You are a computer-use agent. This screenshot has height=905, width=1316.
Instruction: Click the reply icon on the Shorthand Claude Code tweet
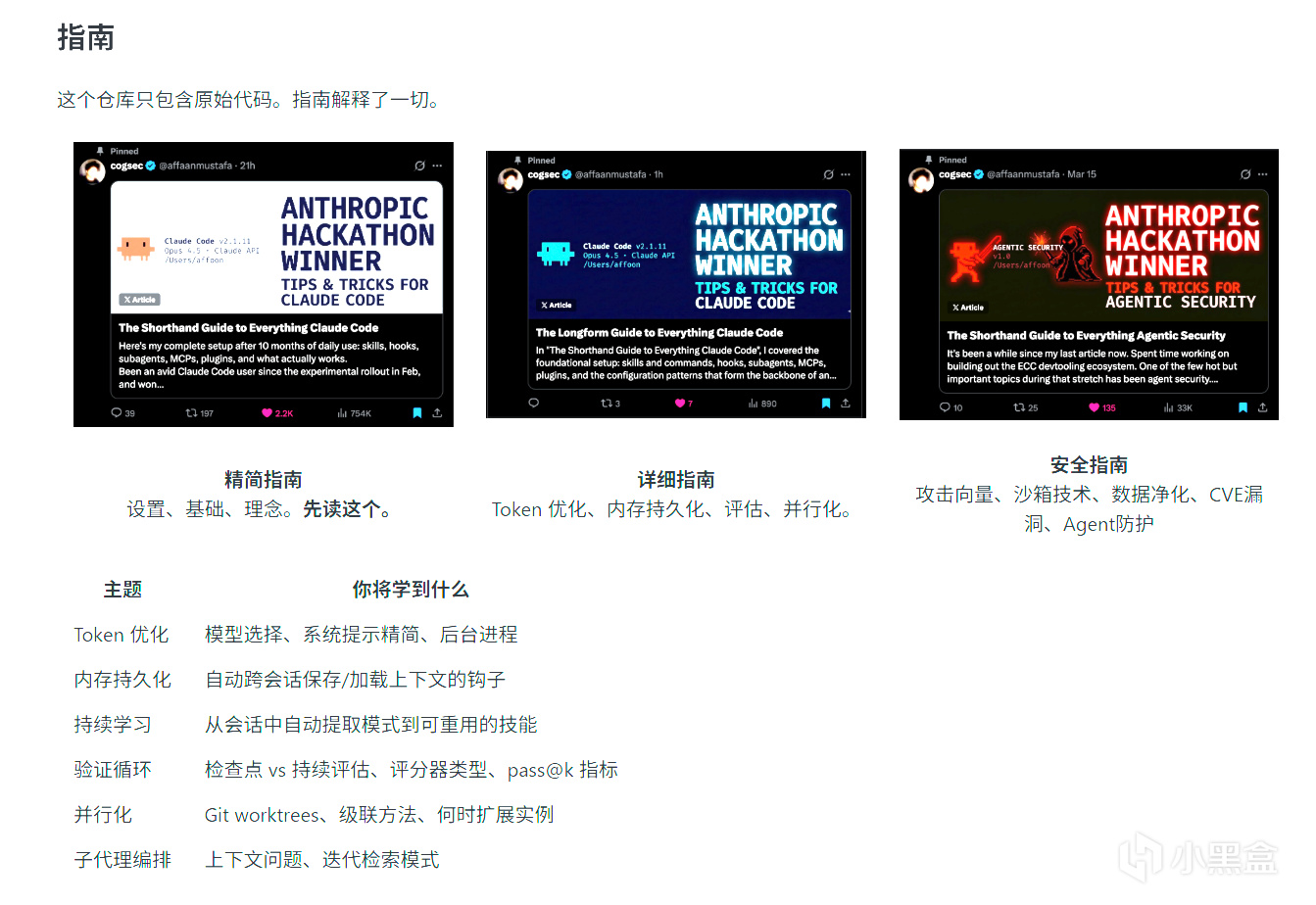(116, 413)
